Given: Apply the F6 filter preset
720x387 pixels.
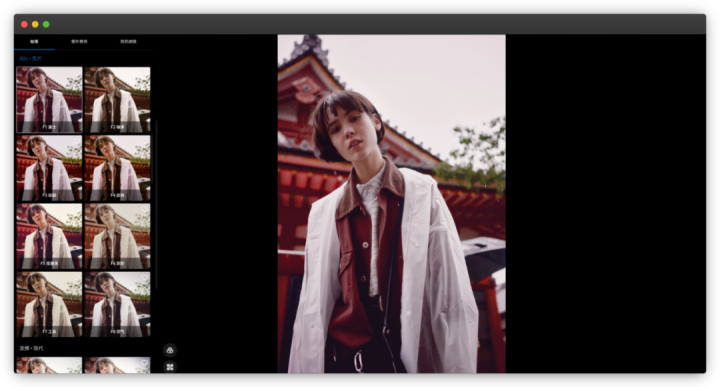Looking at the screenshot, I should (118, 236).
